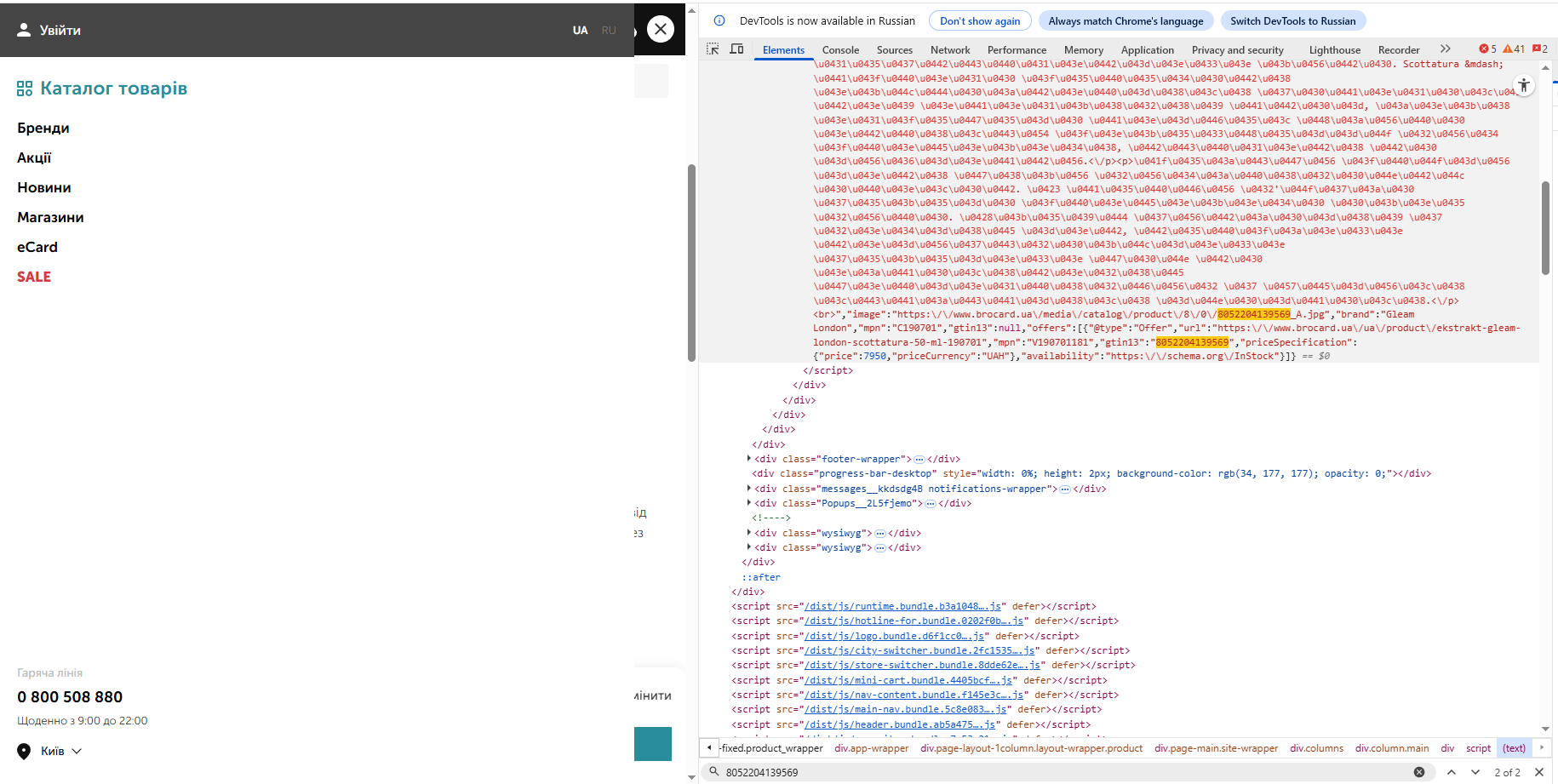
Task: Open the Performance tab
Action: (x=1017, y=50)
